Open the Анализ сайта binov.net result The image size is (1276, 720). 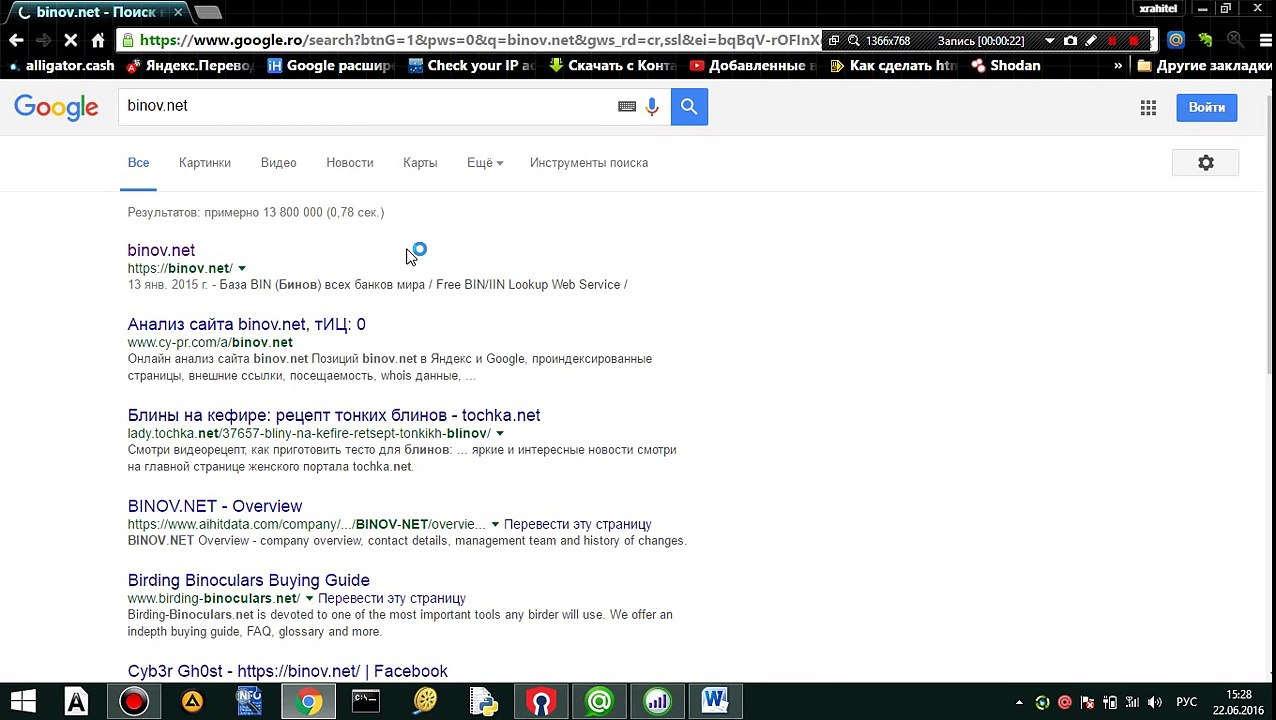pyautogui.click(x=246, y=324)
